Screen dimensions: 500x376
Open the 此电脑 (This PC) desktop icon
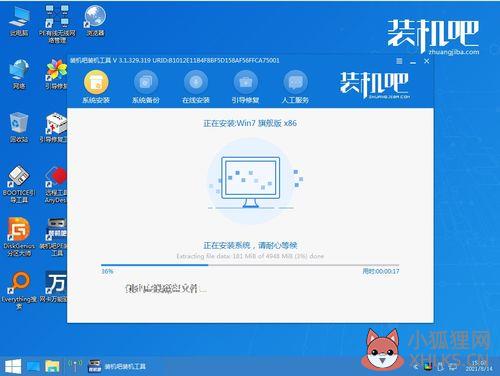(x=19, y=21)
